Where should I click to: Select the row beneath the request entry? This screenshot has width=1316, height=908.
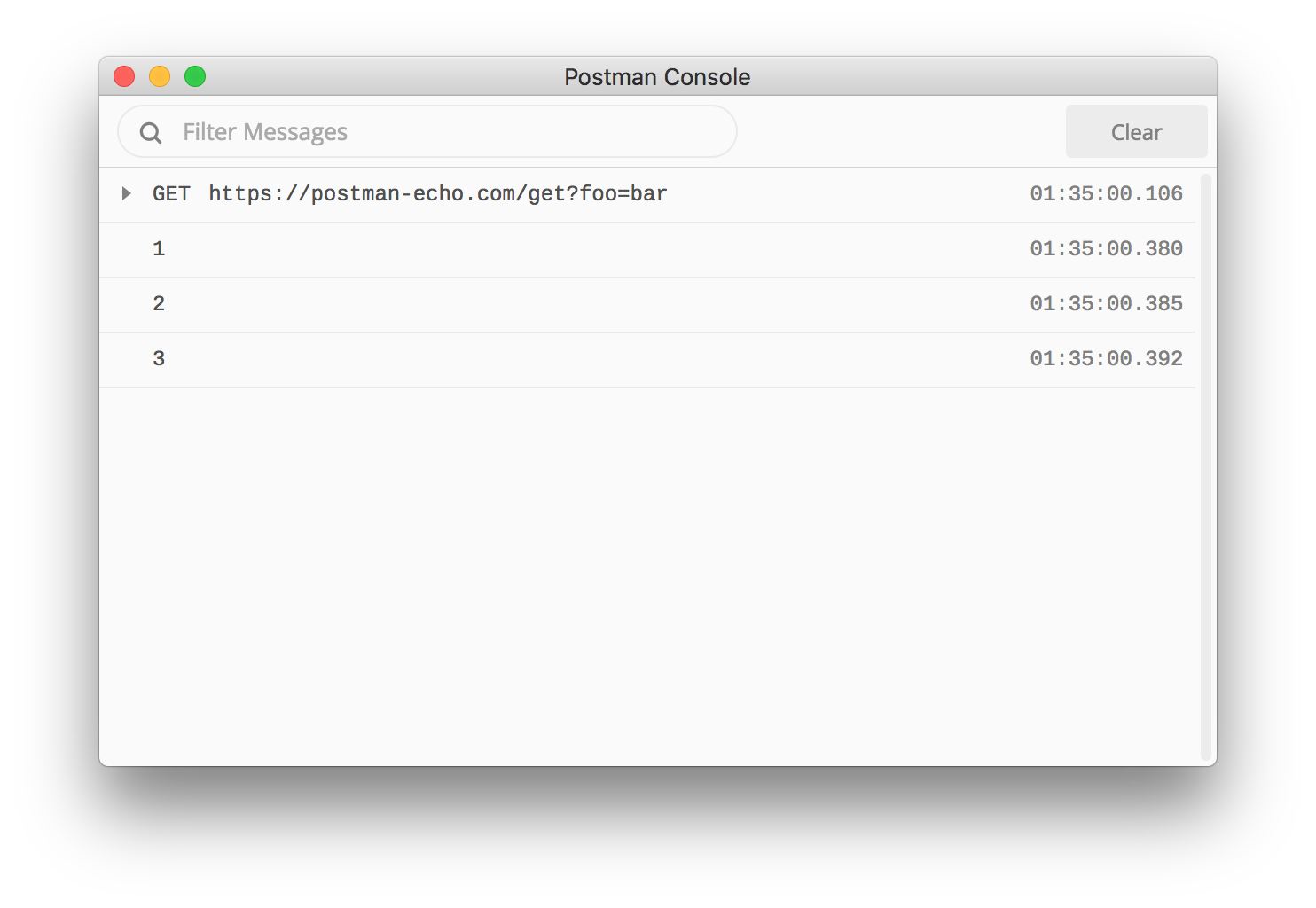click(621, 249)
